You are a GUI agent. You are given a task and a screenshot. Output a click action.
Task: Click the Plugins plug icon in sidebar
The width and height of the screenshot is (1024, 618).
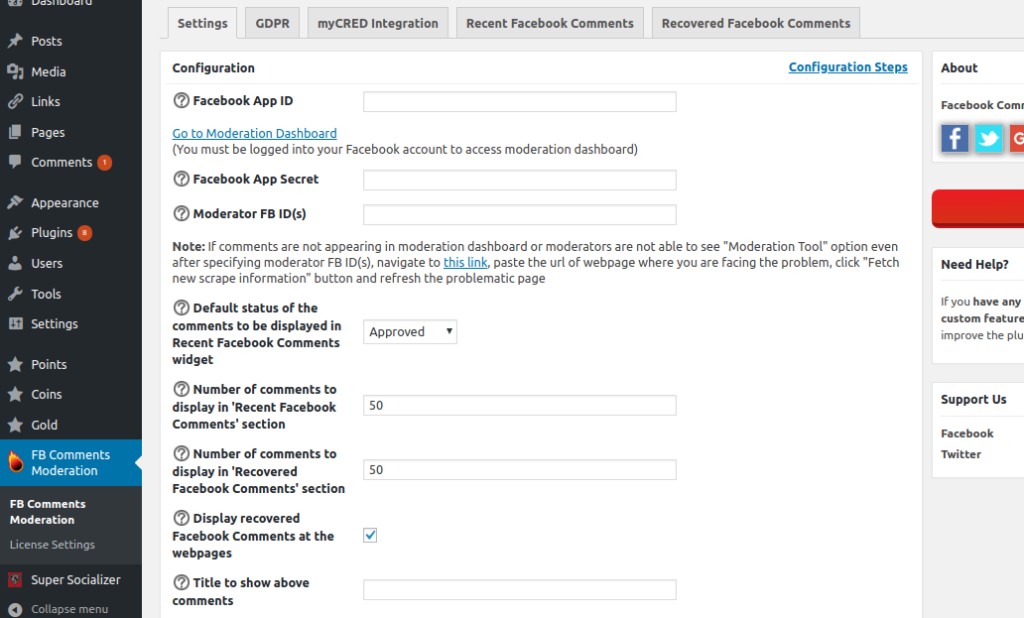coord(14,232)
